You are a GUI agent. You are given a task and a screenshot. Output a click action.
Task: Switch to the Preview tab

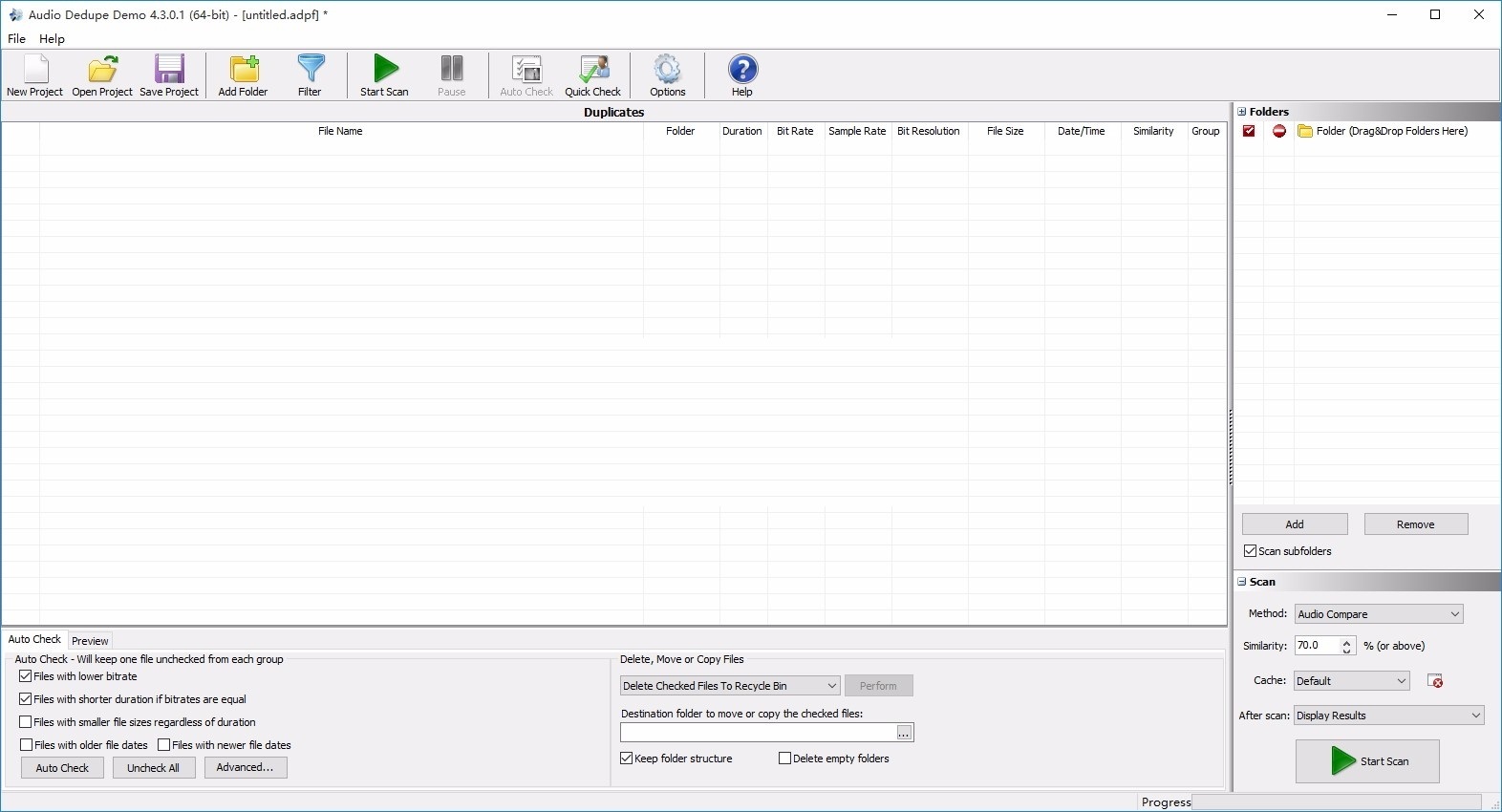tap(90, 641)
